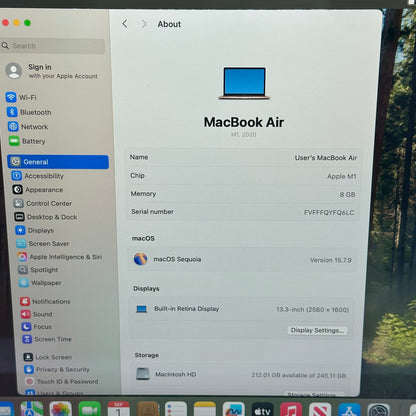Click System Settings in the Dock
The width and height of the screenshot is (416, 416).
pos(379,409)
